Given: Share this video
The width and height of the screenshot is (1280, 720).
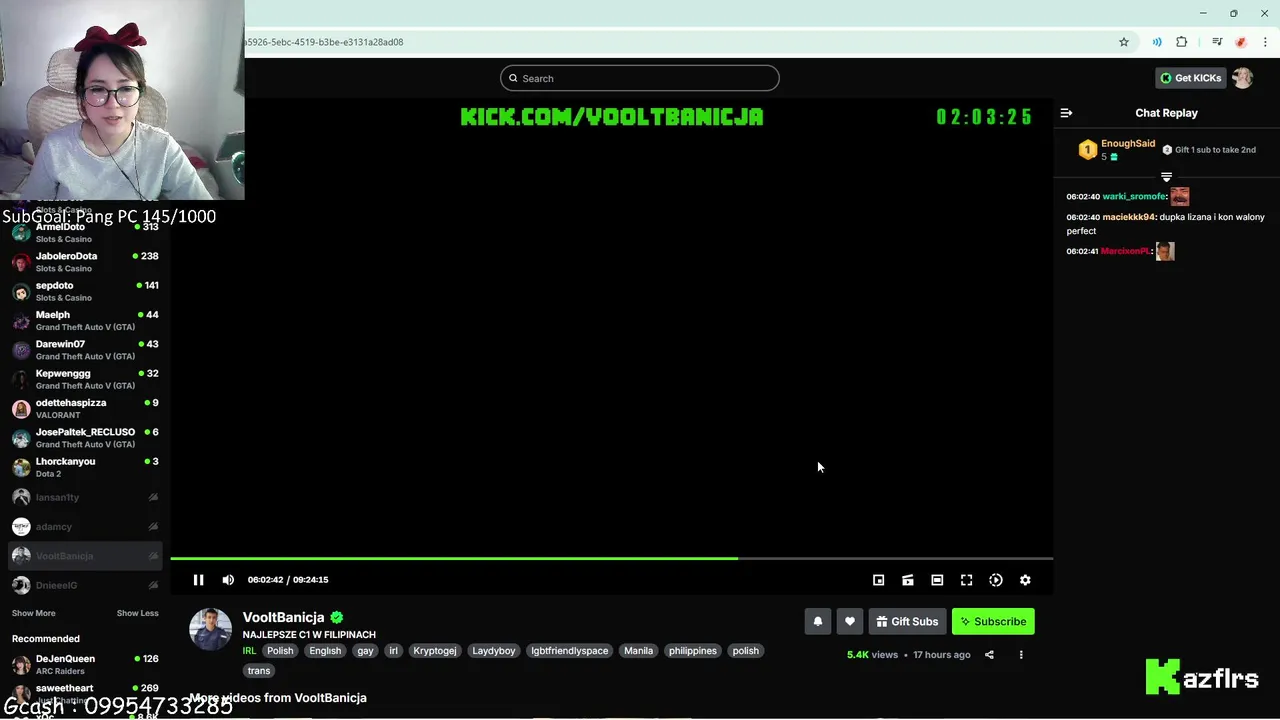Looking at the screenshot, I should click(989, 655).
